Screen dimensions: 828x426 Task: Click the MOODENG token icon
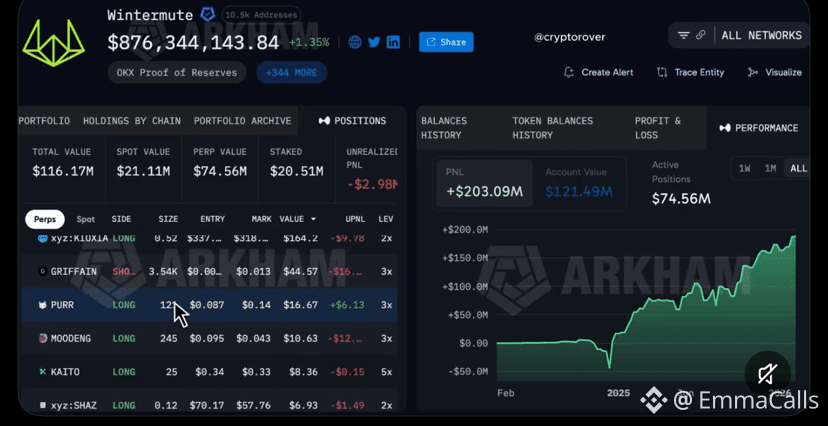(43, 338)
